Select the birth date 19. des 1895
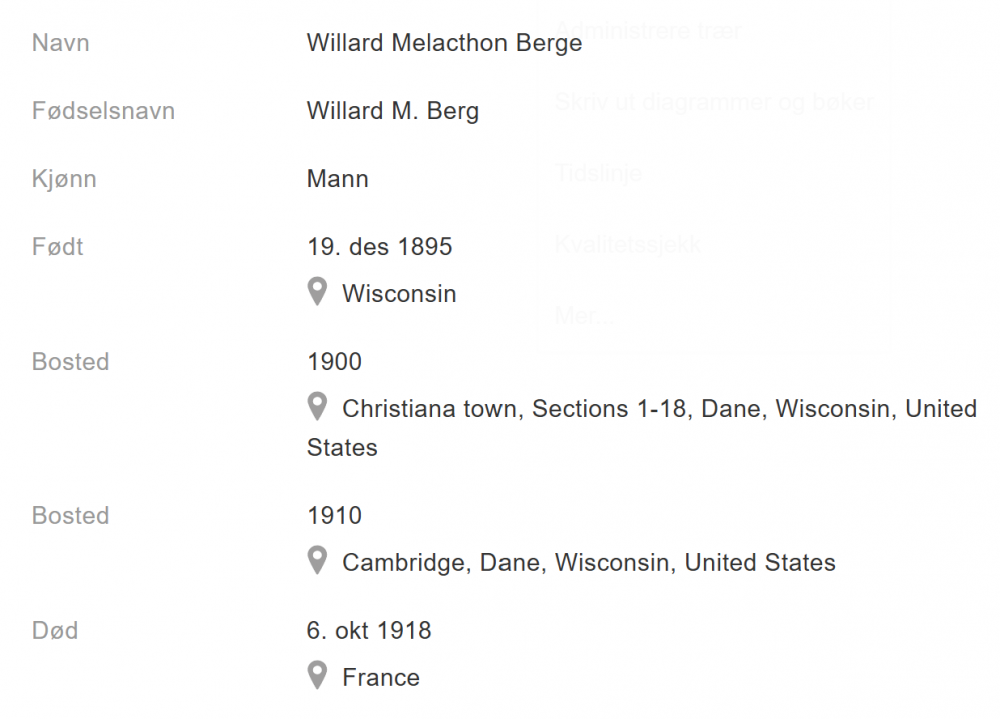The height and width of the screenshot is (719, 1000). pos(379,246)
